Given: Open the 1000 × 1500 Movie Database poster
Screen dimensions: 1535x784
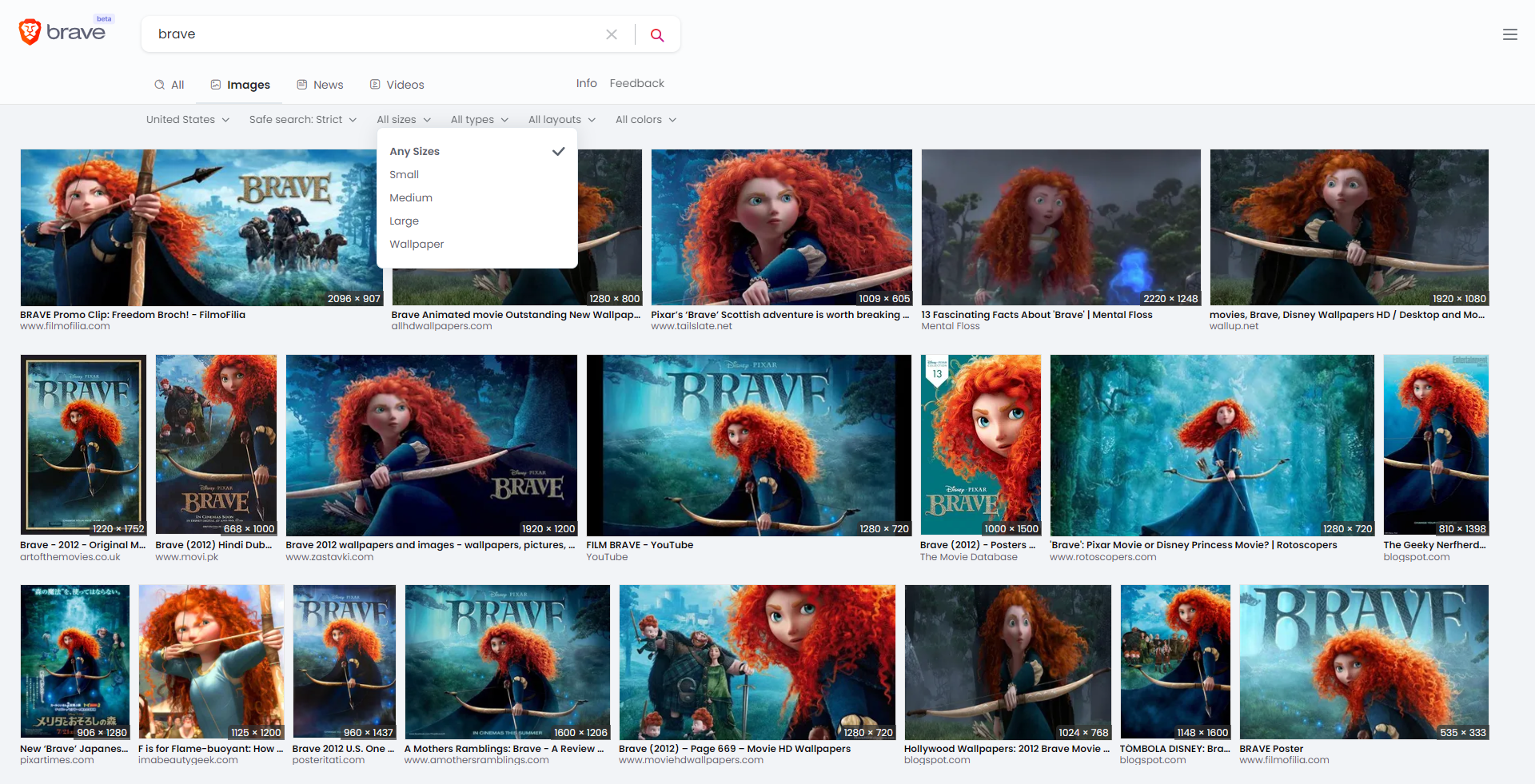Looking at the screenshot, I should pyautogui.click(x=981, y=444).
